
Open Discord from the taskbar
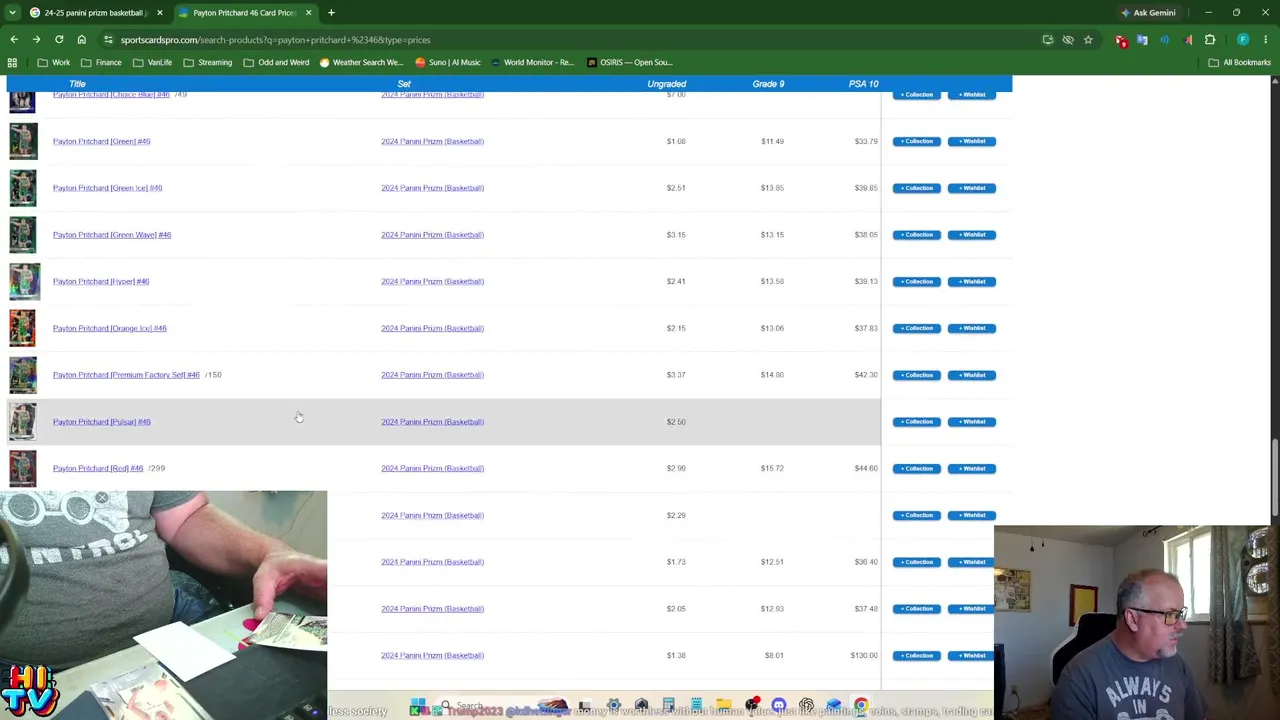pos(779,706)
